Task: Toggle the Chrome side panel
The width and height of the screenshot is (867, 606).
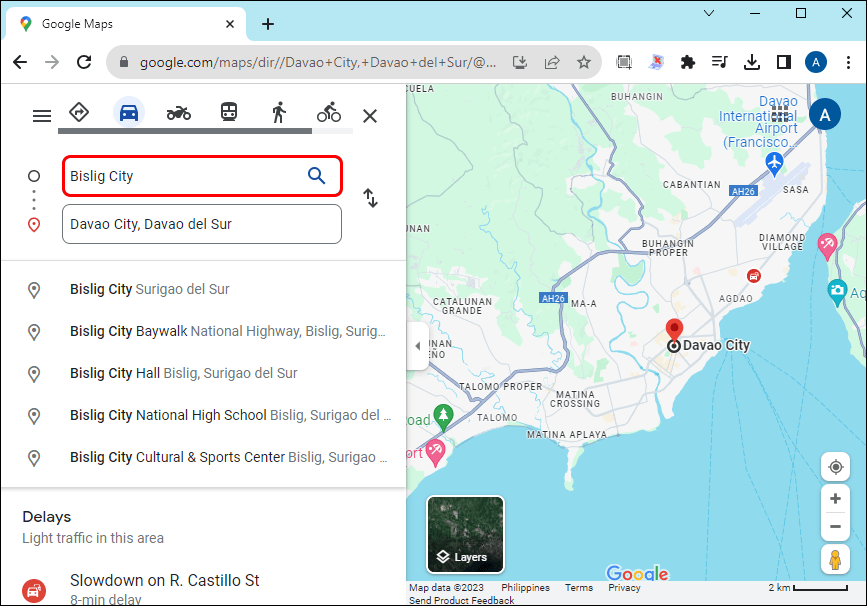Action: tap(784, 62)
